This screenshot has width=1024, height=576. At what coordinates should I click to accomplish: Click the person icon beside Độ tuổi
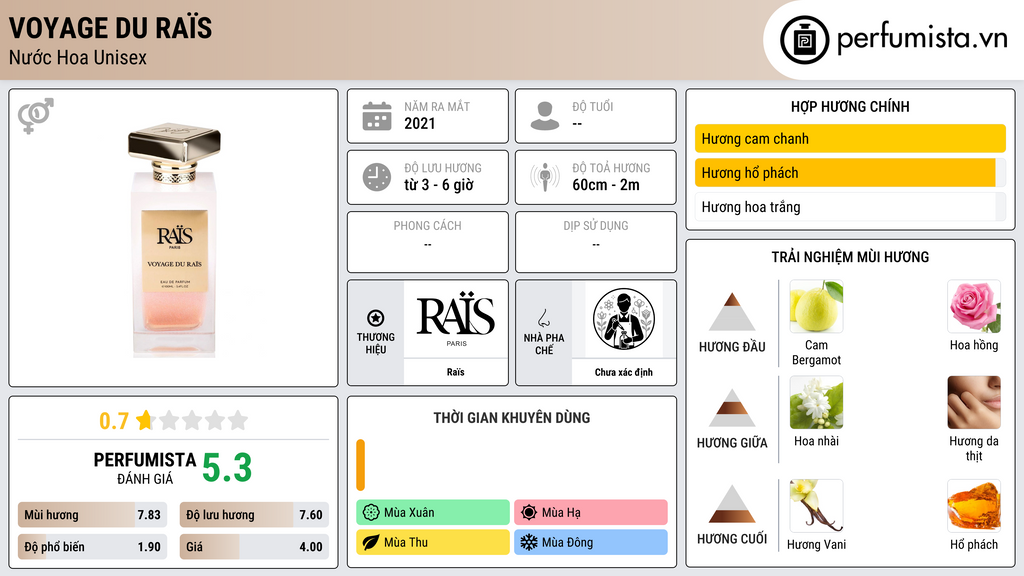545,116
